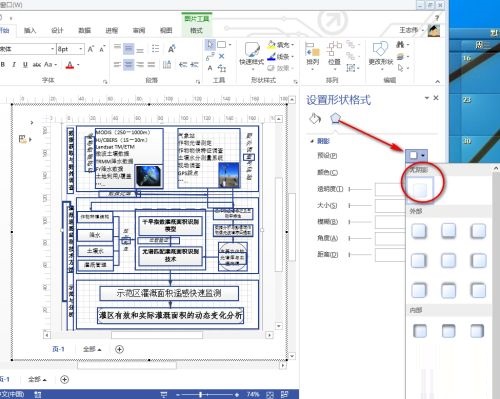Select the Pointer tool in the Tools group

[210, 45]
